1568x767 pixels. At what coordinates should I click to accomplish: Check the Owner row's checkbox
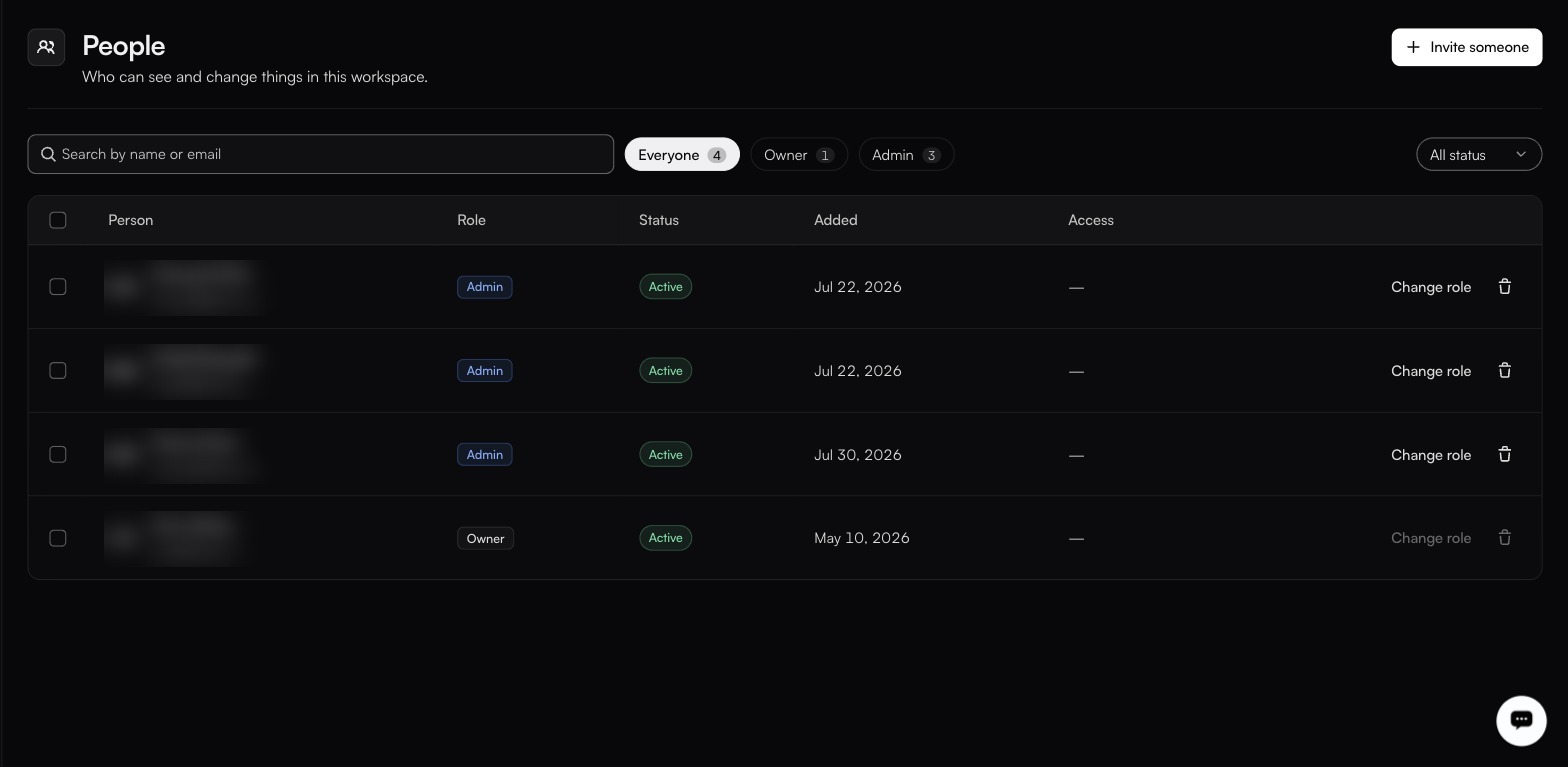click(x=58, y=538)
